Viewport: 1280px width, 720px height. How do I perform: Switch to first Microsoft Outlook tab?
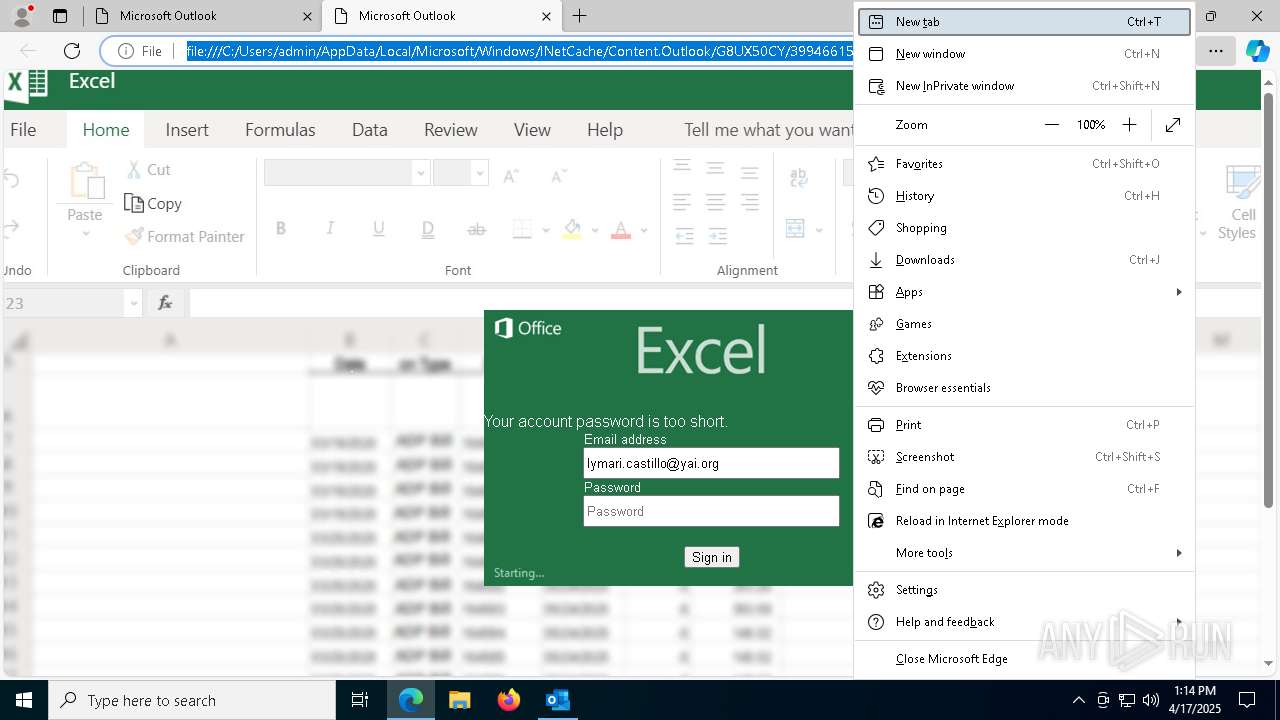coord(202,16)
